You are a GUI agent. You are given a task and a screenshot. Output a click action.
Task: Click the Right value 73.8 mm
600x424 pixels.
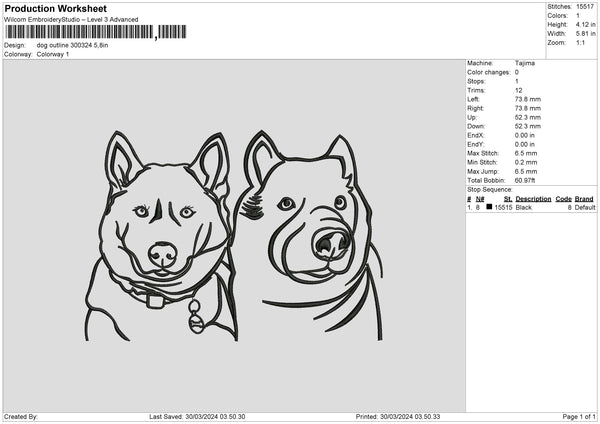528,108
